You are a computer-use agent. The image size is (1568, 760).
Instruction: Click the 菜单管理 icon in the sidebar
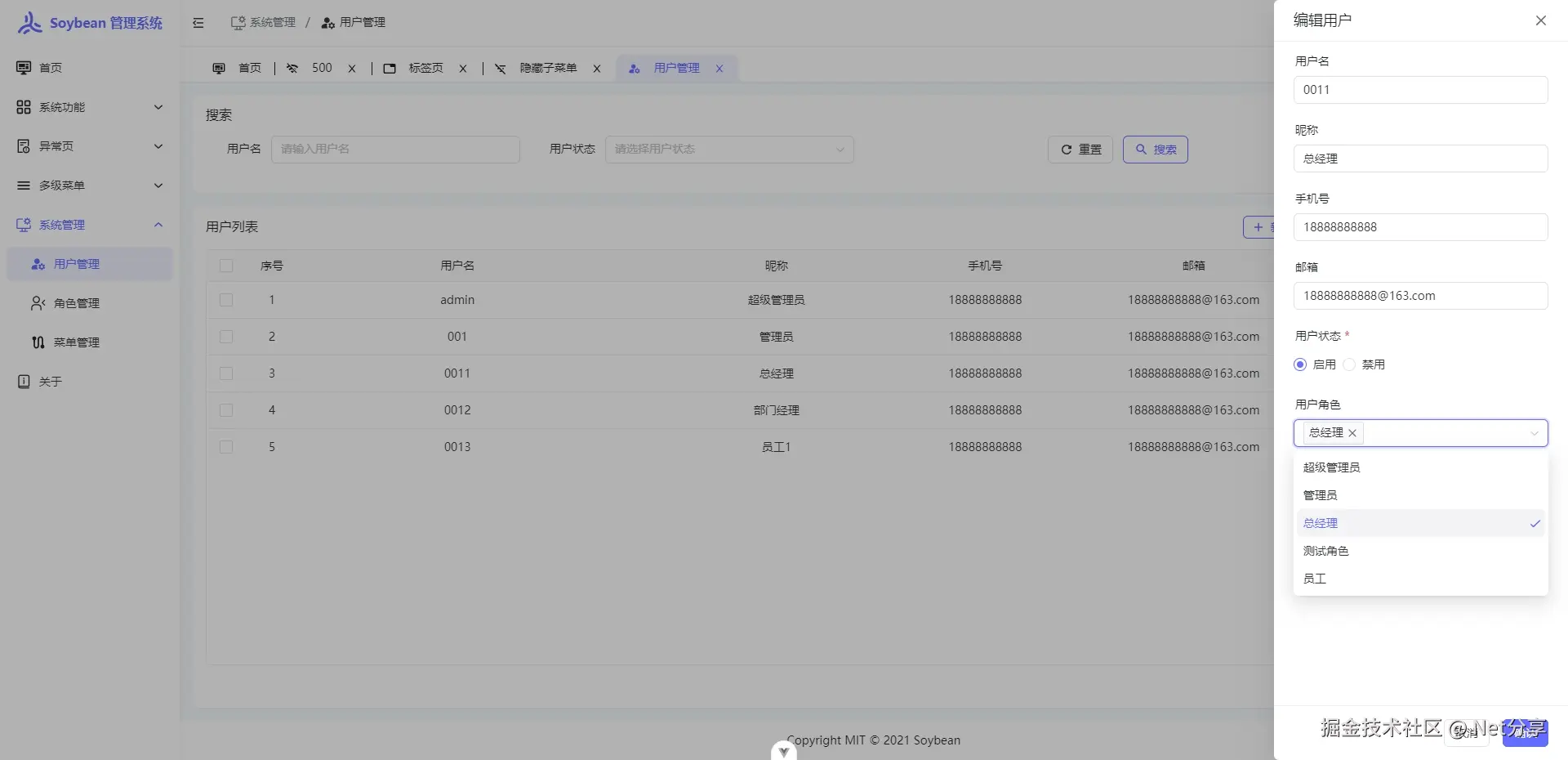38,342
